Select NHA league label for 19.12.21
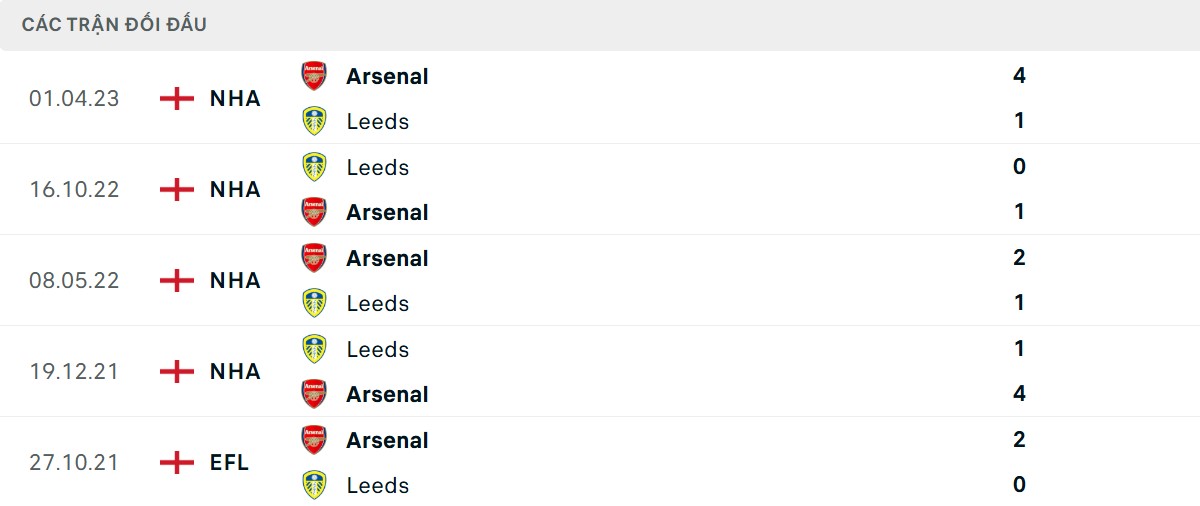The width and height of the screenshot is (1200, 506). (235, 372)
